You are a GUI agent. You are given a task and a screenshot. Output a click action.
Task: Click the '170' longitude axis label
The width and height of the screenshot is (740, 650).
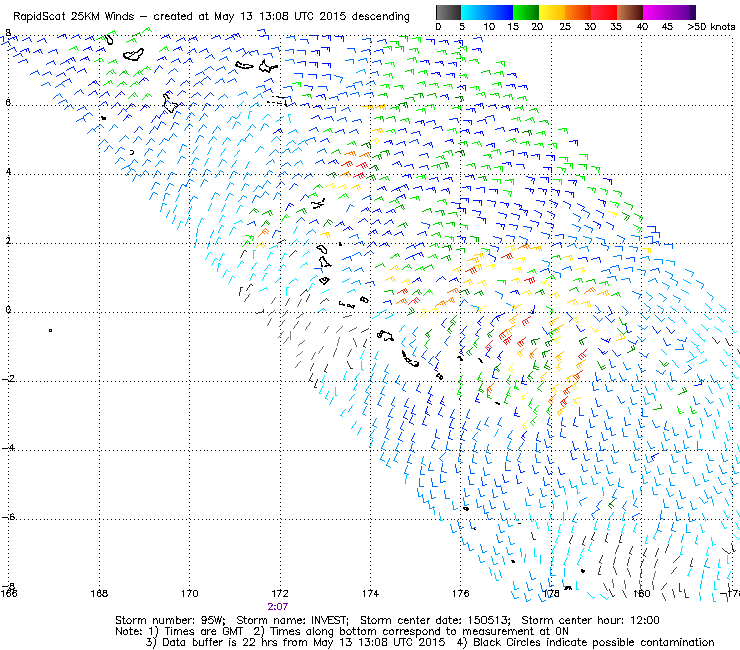[x=190, y=593]
